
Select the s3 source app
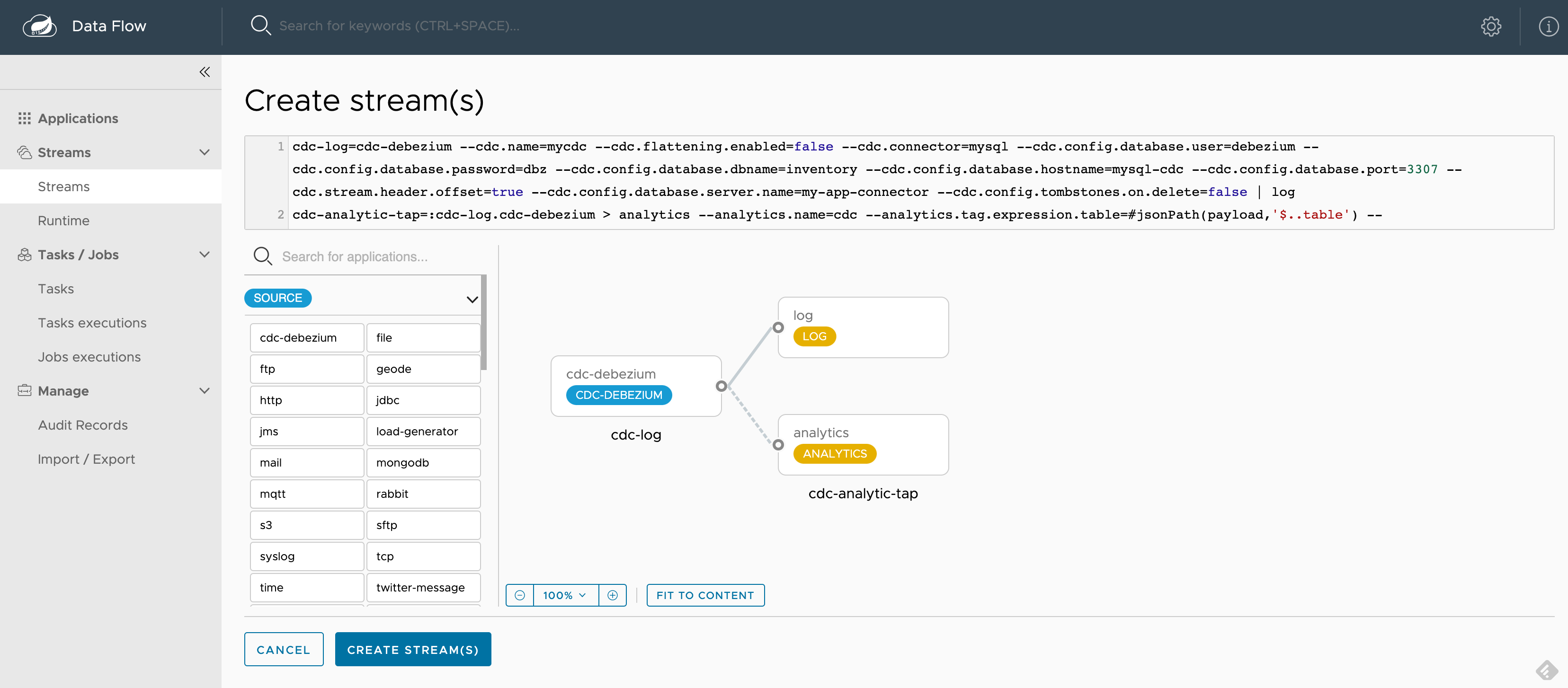pyautogui.click(x=307, y=525)
